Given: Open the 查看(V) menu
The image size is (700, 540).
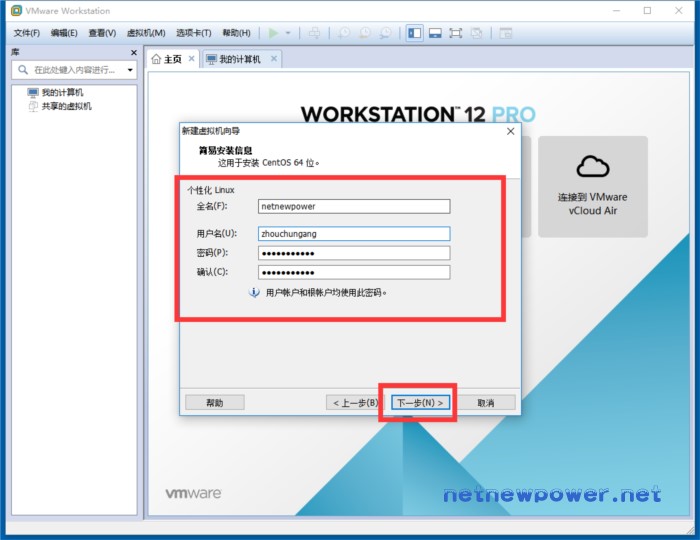Looking at the screenshot, I should (102, 33).
